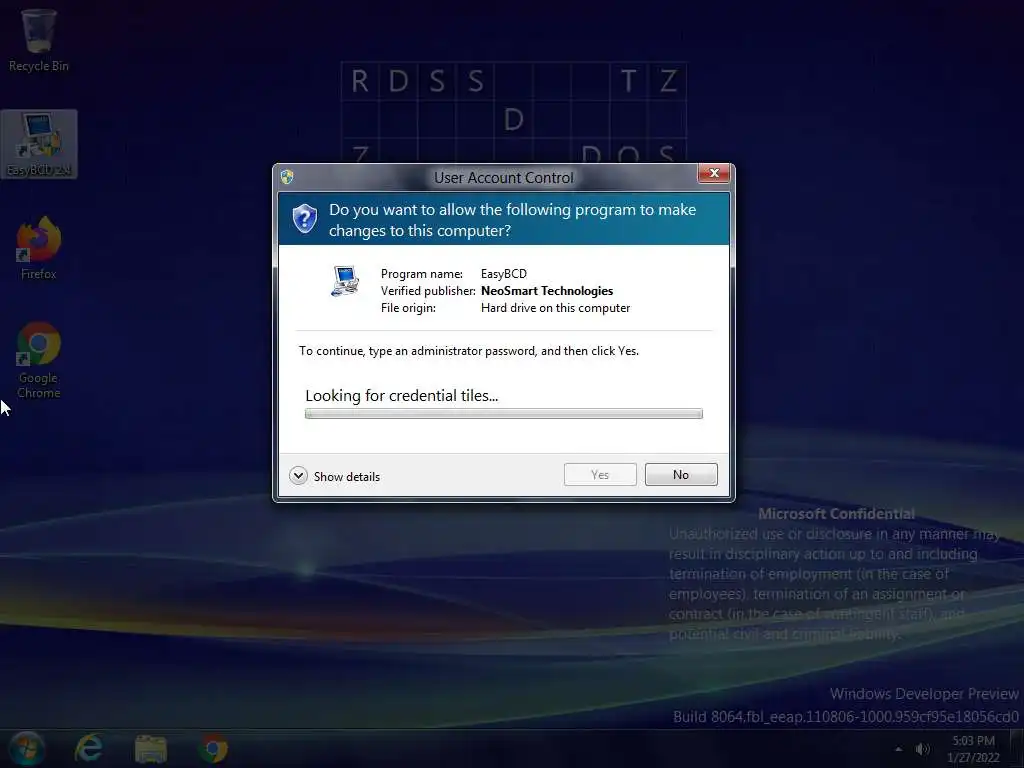Click the shield icon in the dialog title bar
Screen dimensions: 1024x768
point(287,177)
